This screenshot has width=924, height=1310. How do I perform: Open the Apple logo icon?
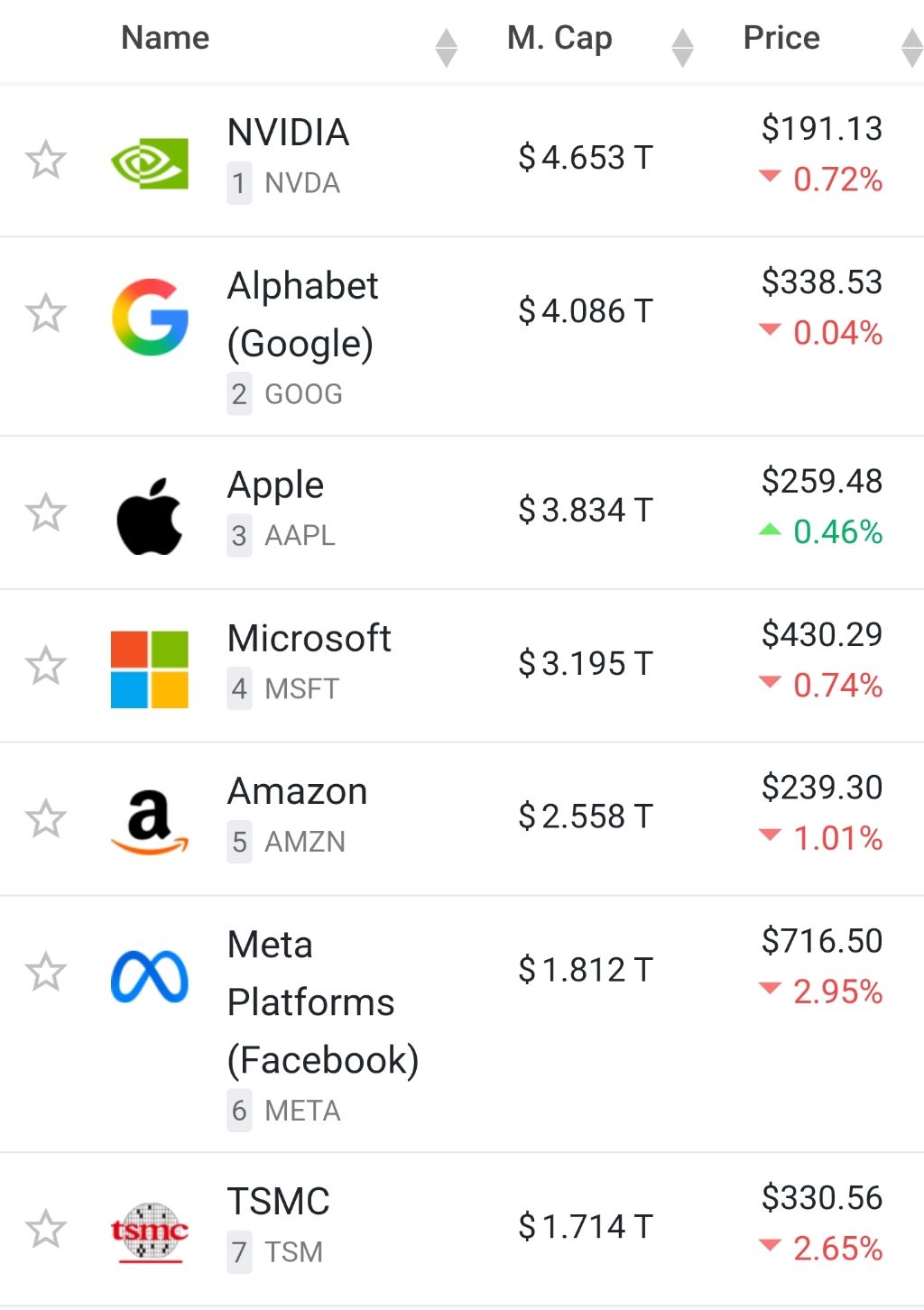tap(150, 516)
